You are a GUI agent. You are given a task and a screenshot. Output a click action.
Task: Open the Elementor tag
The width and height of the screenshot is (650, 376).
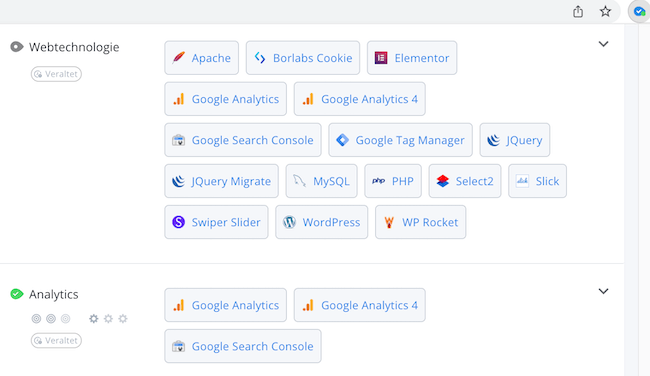coord(412,58)
